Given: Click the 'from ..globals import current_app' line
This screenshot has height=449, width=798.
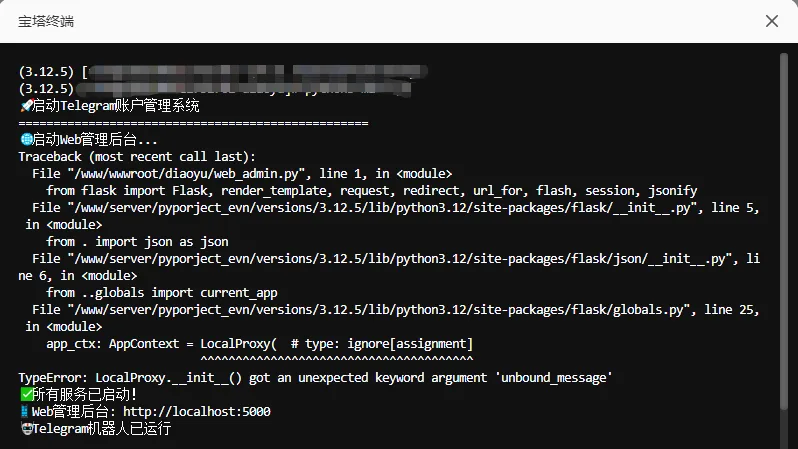Looking at the screenshot, I should pyautogui.click(x=162, y=293).
